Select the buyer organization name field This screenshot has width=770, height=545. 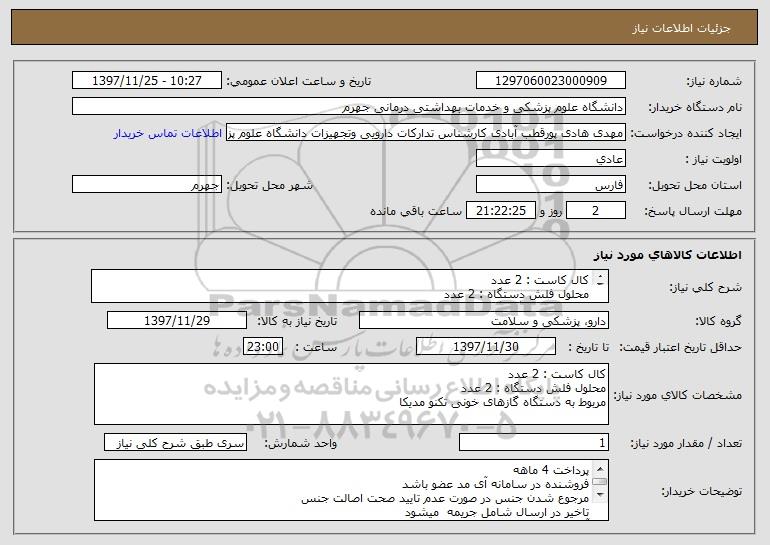(349, 107)
